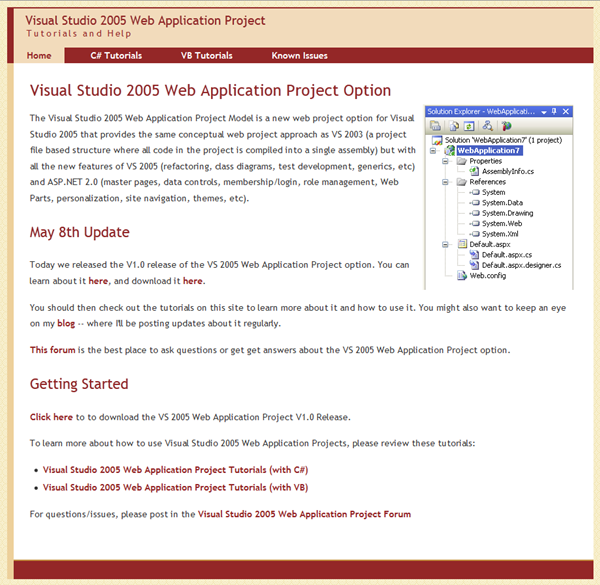The image size is (600, 585).
Task: Click the Default.aspx.designer.cs file icon
Action: point(474,265)
